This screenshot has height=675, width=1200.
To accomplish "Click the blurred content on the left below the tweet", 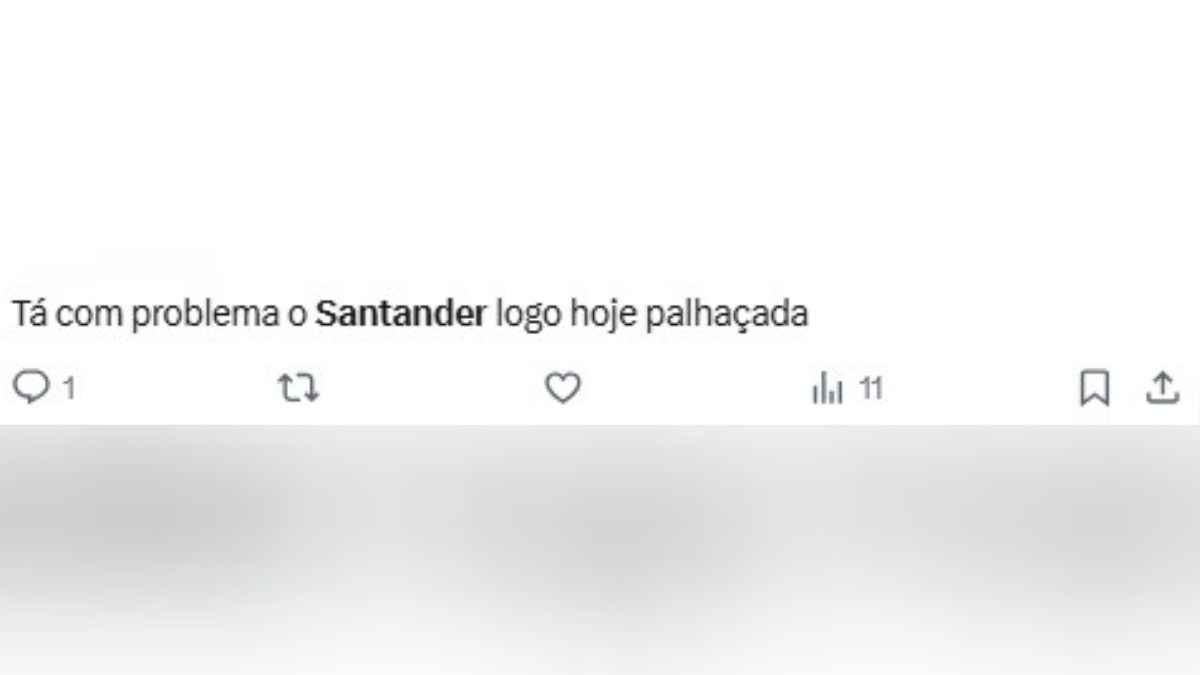I will [x=150, y=540].
